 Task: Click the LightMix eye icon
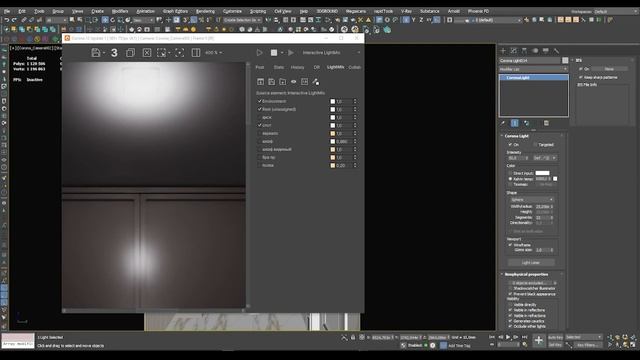coord(293,82)
